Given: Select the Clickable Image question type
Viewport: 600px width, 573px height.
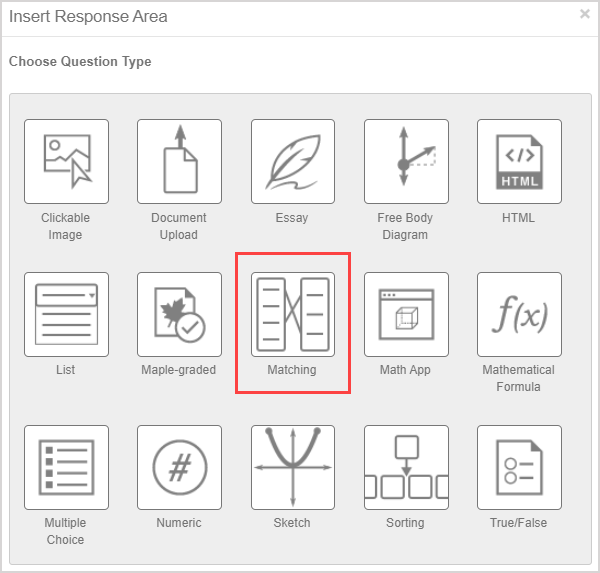Looking at the screenshot, I should [x=66, y=162].
